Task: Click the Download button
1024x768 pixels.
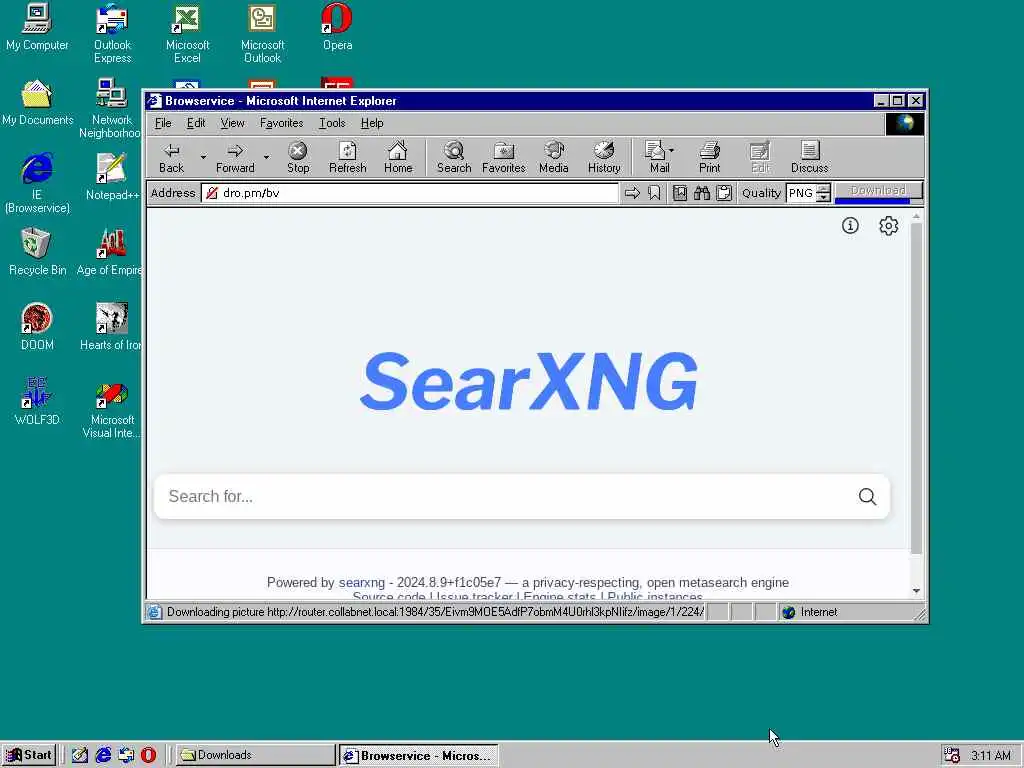Action: click(878, 191)
